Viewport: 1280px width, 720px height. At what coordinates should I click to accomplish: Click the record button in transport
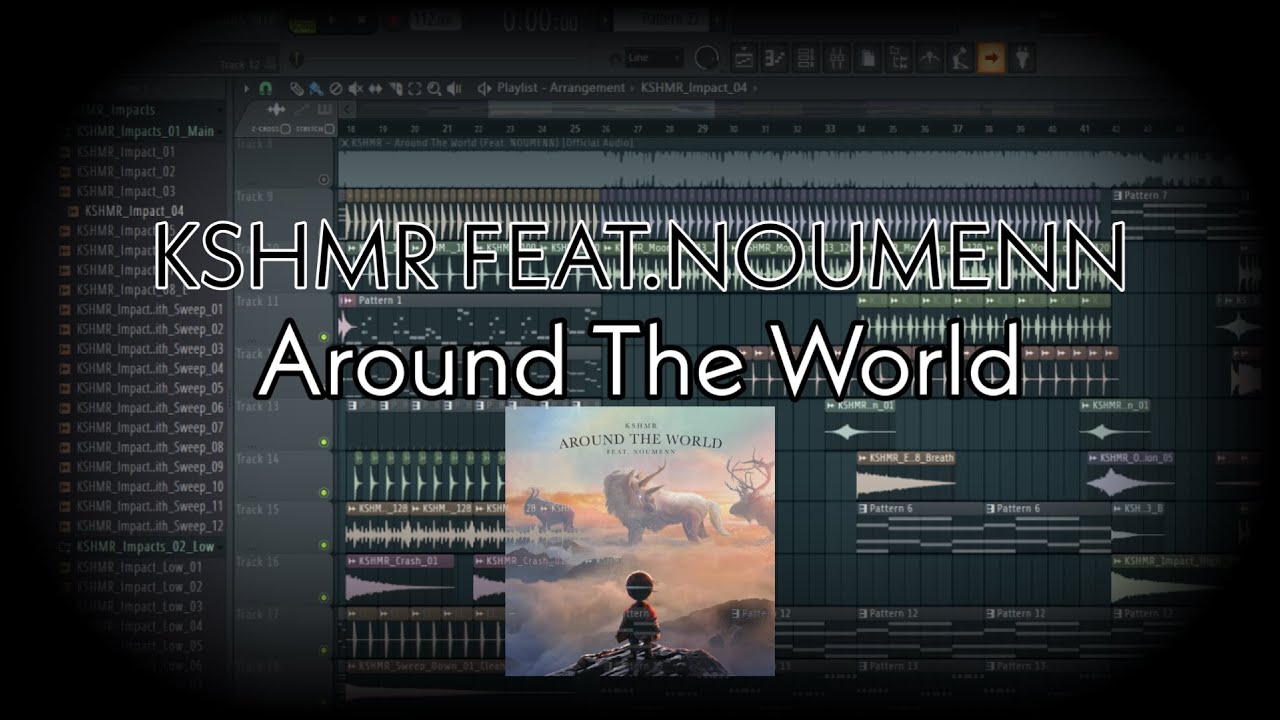[x=393, y=20]
